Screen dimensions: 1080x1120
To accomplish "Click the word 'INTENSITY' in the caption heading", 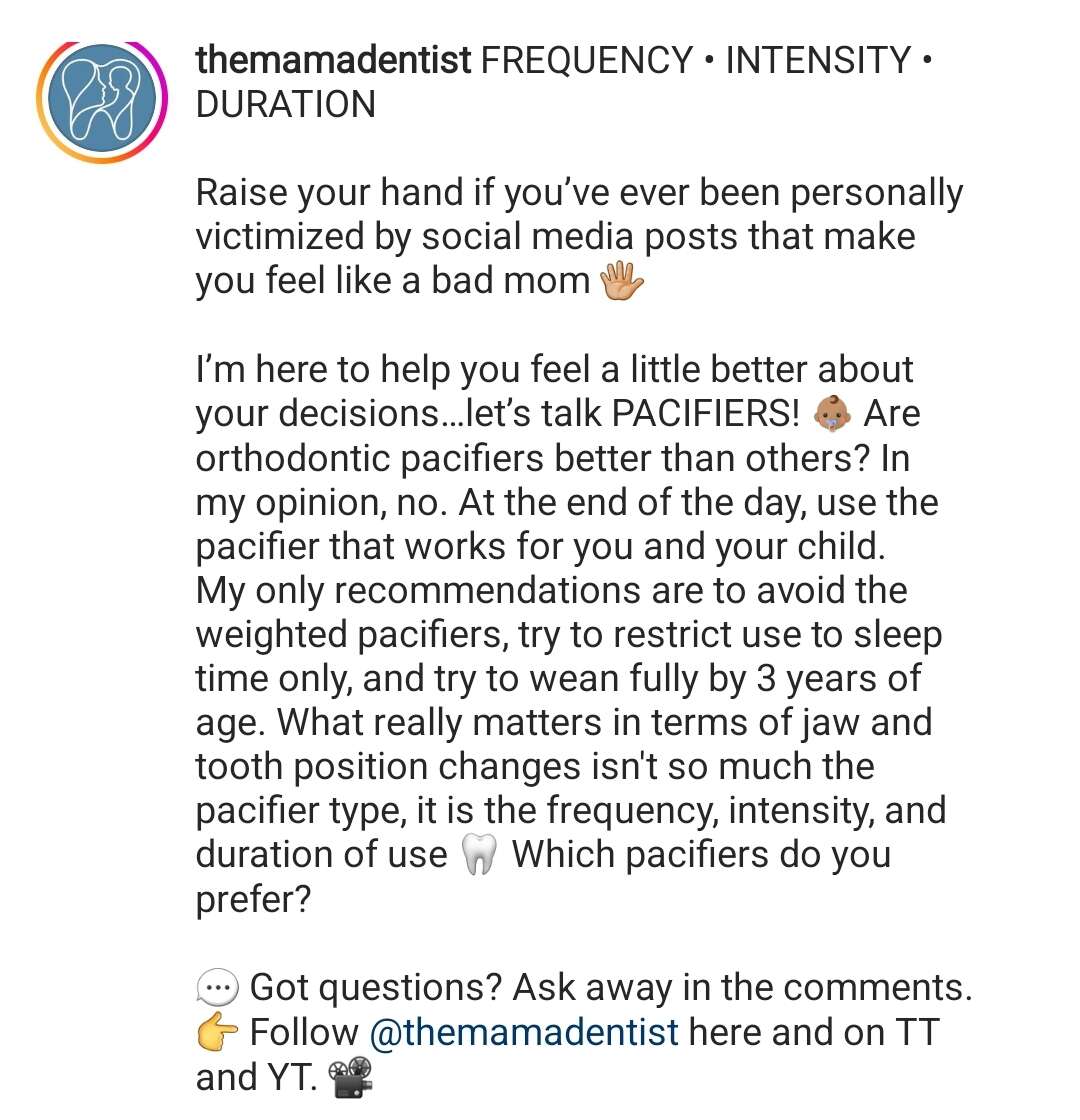I will [x=818, y=60].
